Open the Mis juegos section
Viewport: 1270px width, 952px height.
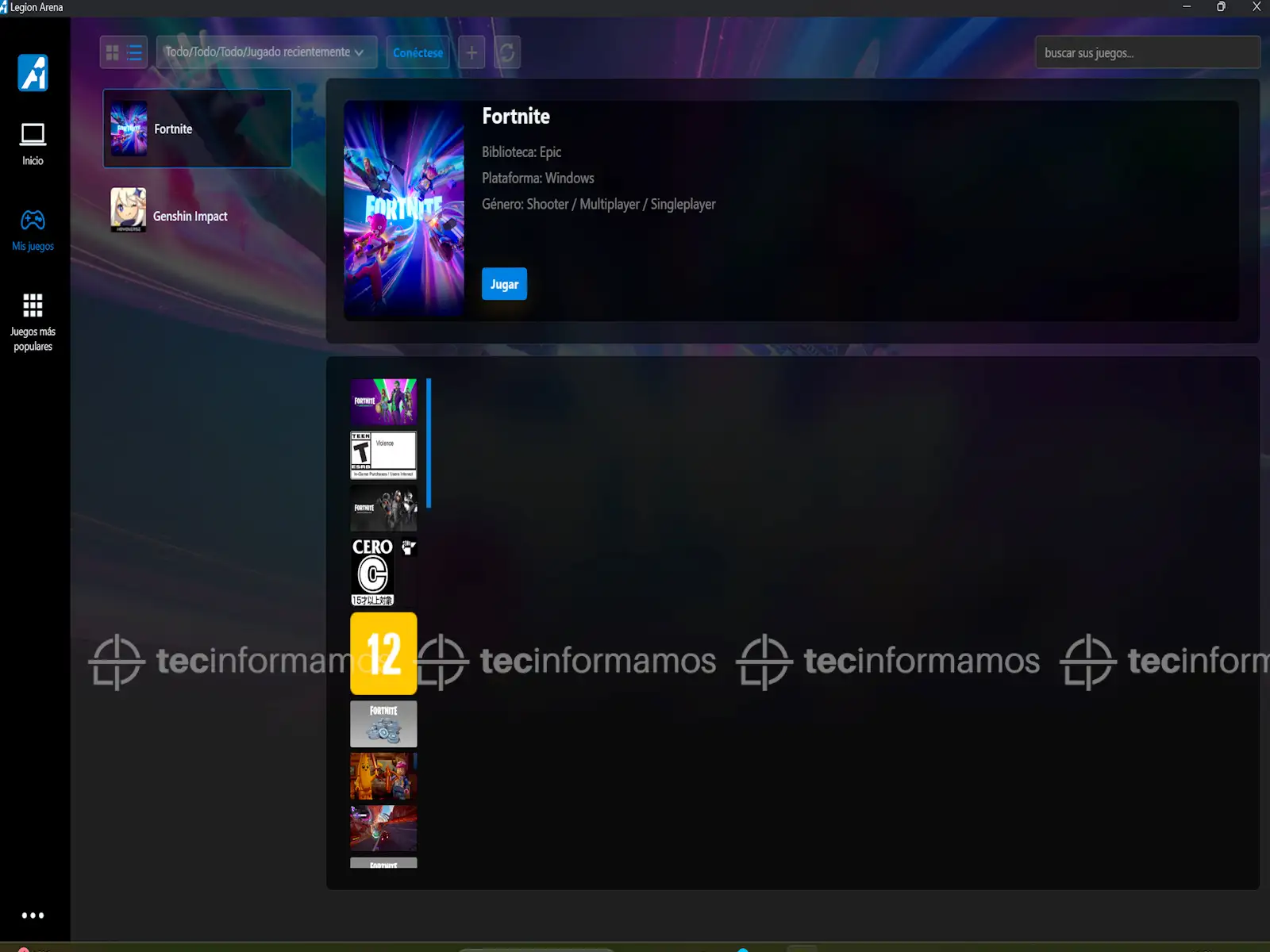coord(33,230)
